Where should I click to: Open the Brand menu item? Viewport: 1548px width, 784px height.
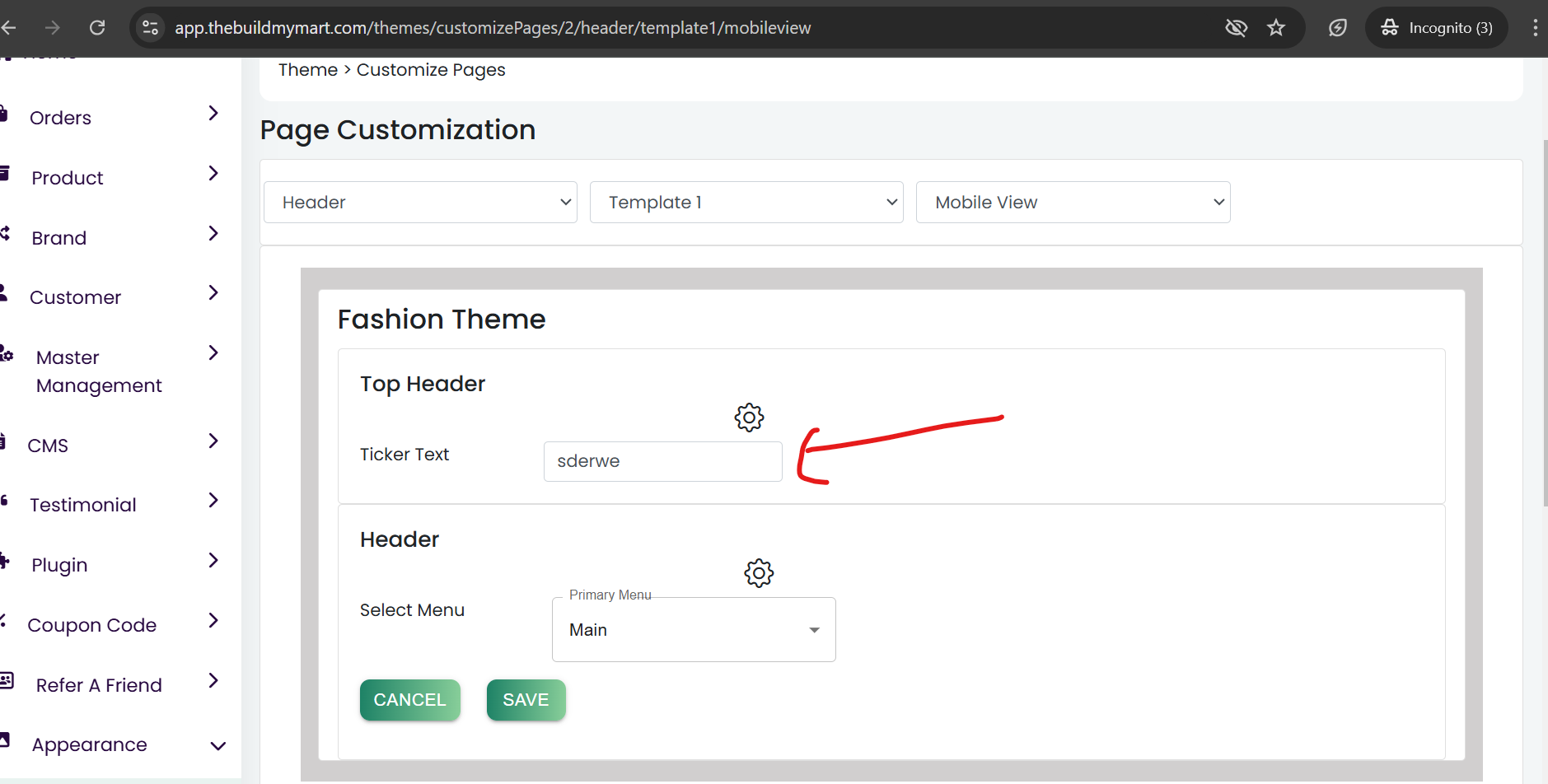coord(59,238)
